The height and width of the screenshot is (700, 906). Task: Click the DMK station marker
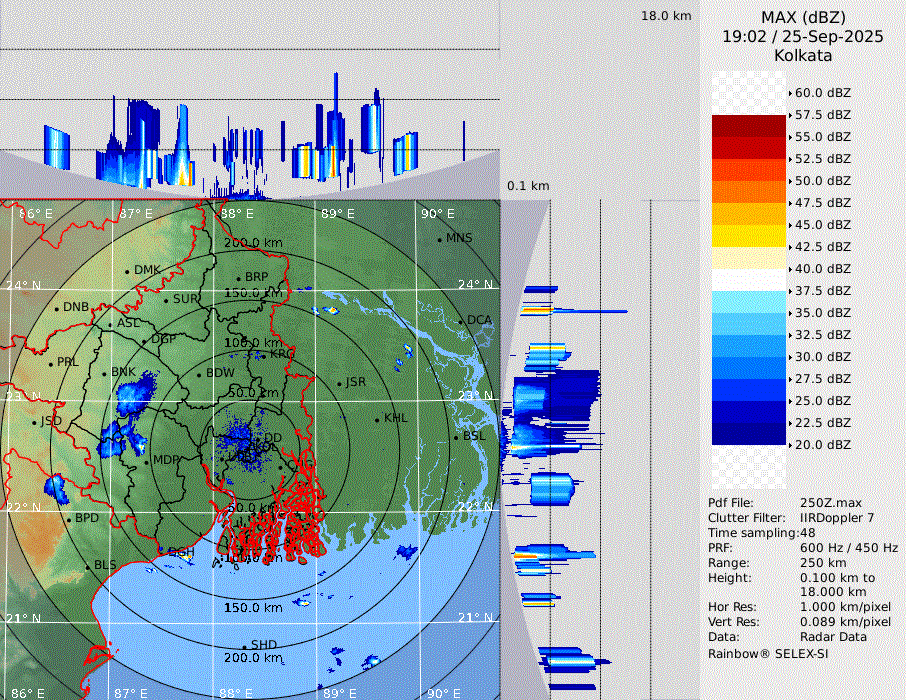click(127, 271)
